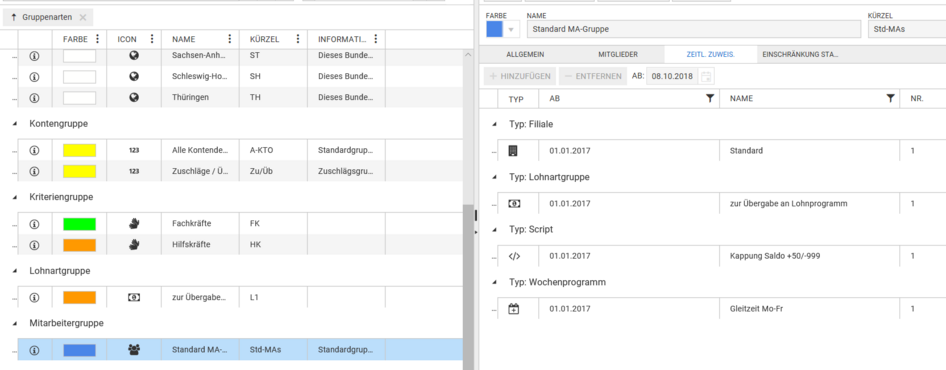Click 123 icon of Zuschläge row
The width and height of the screenshot is (946, 370).
[134, 171]
